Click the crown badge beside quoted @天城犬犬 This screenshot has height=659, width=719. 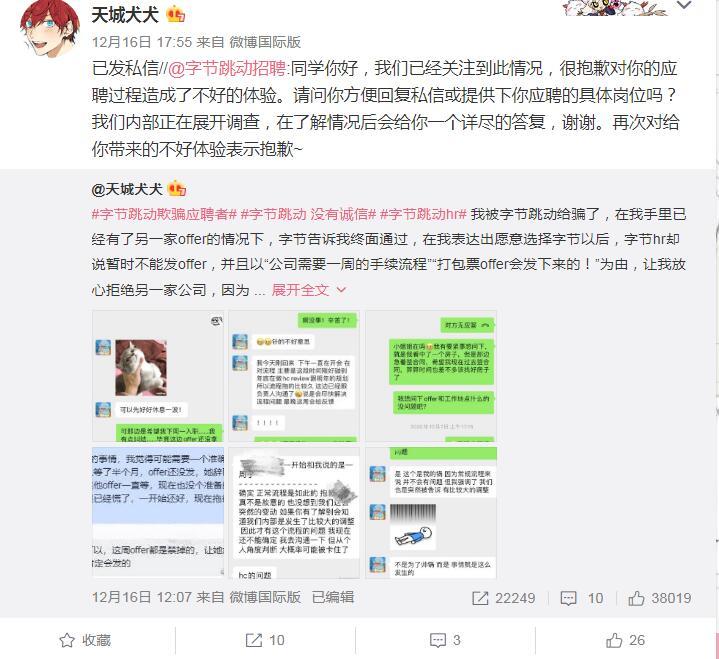pos(177,188)
